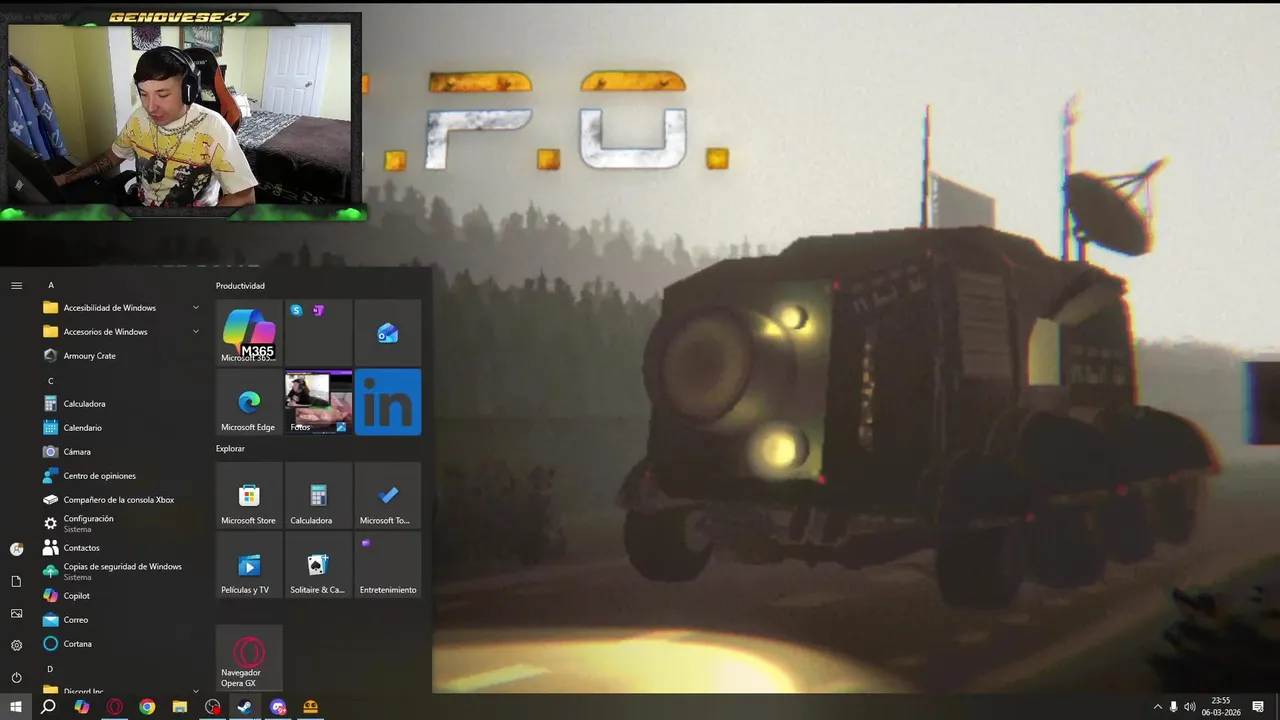Expand the Discord Inc folder chevron

(195, 690)
